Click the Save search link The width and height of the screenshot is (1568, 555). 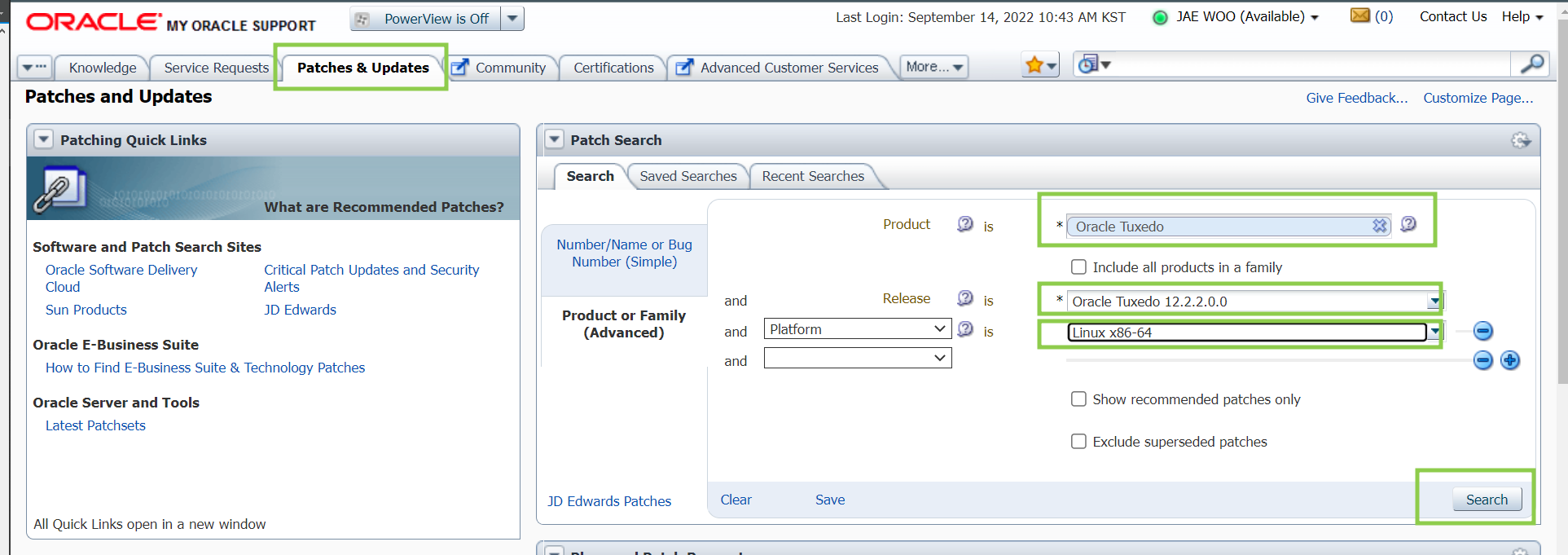[830, 500]
